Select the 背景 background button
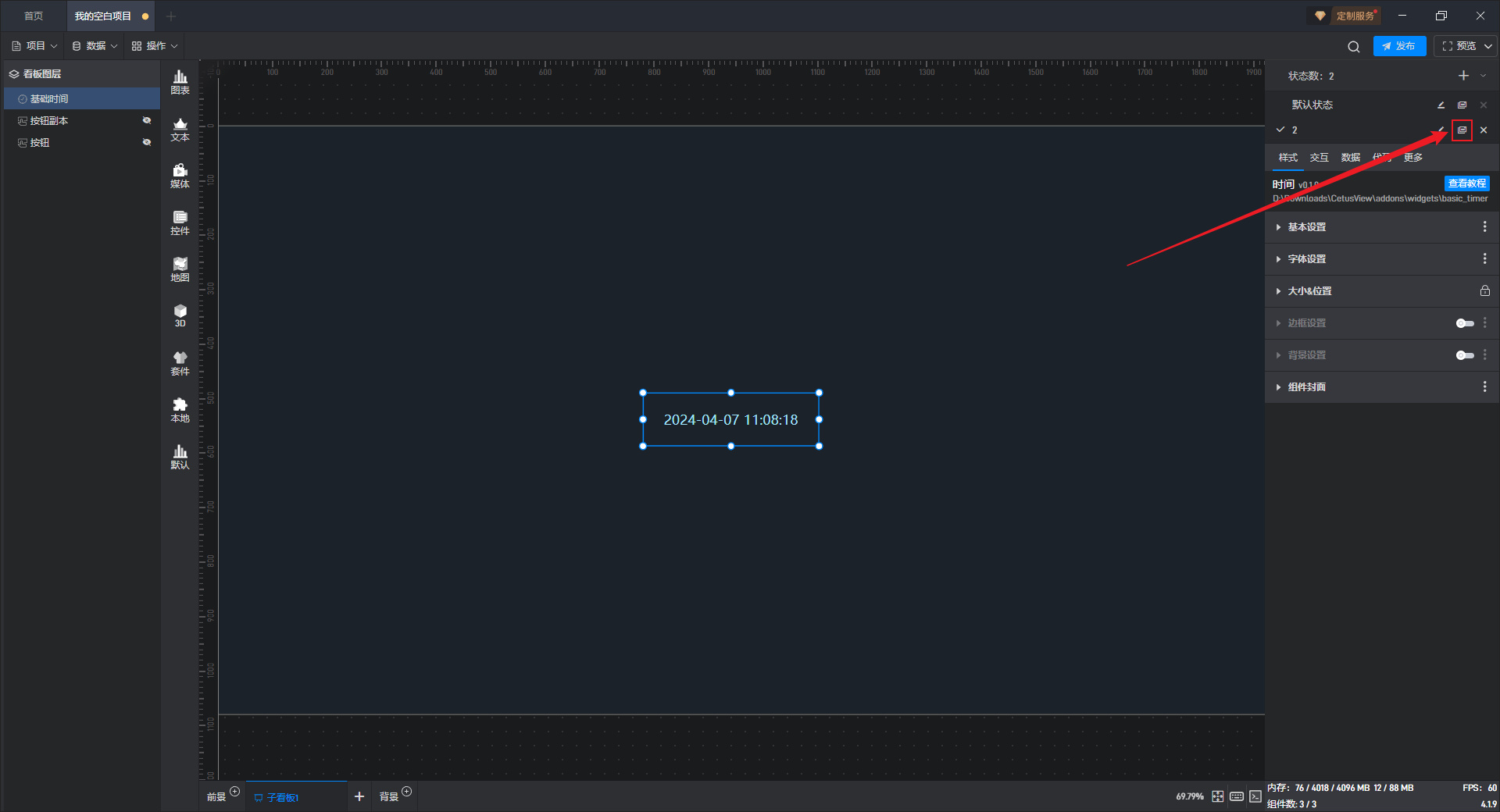 [388, 796]
